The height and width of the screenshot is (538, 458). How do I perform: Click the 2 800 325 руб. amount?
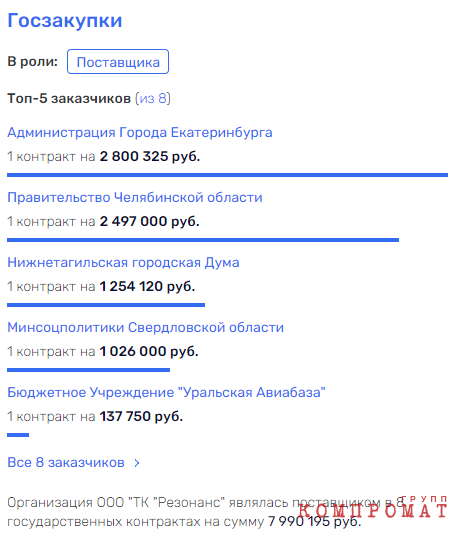pos(150,156)
